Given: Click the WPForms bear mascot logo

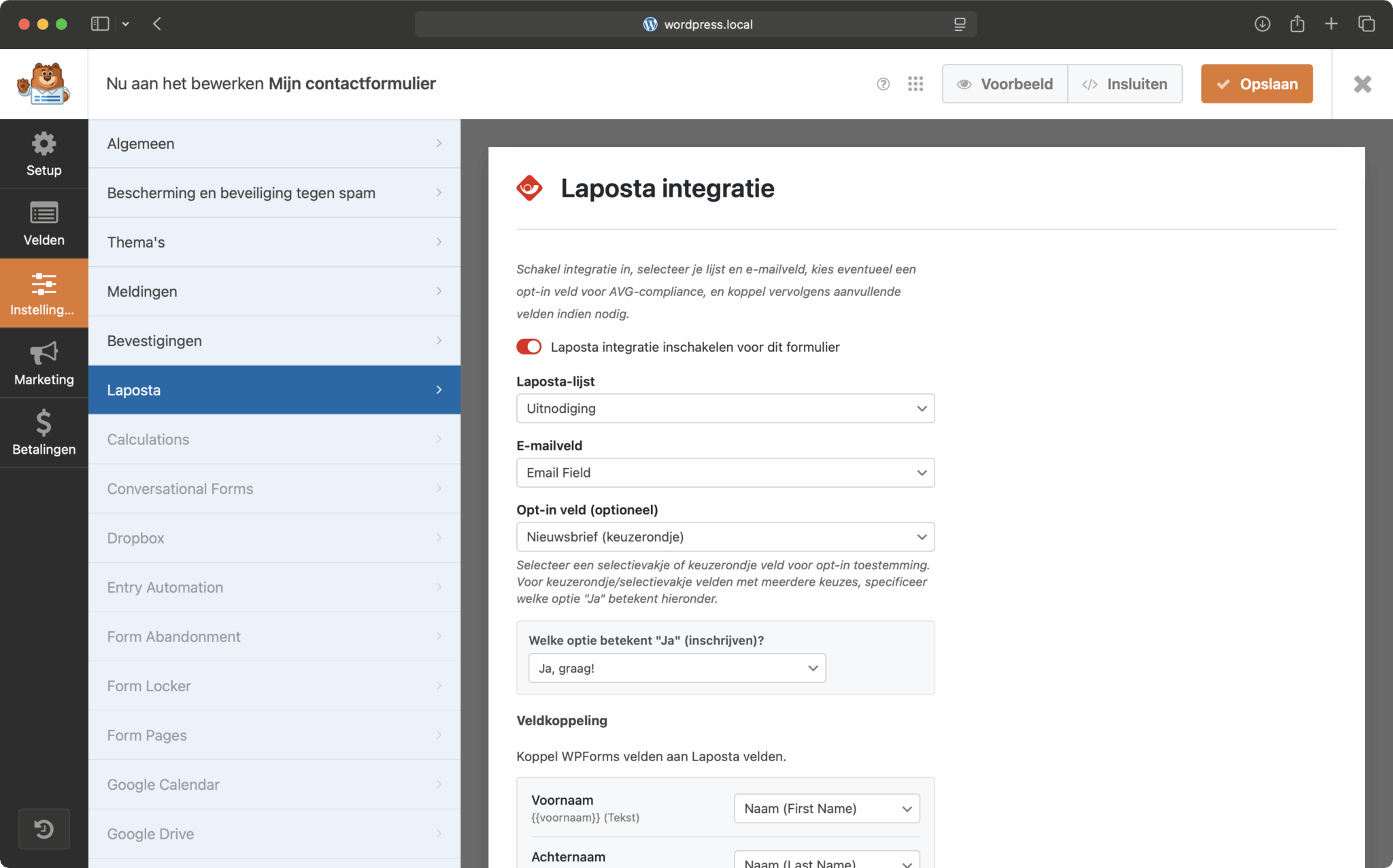Looking at the screenshot, I should (x=44, y=84).
